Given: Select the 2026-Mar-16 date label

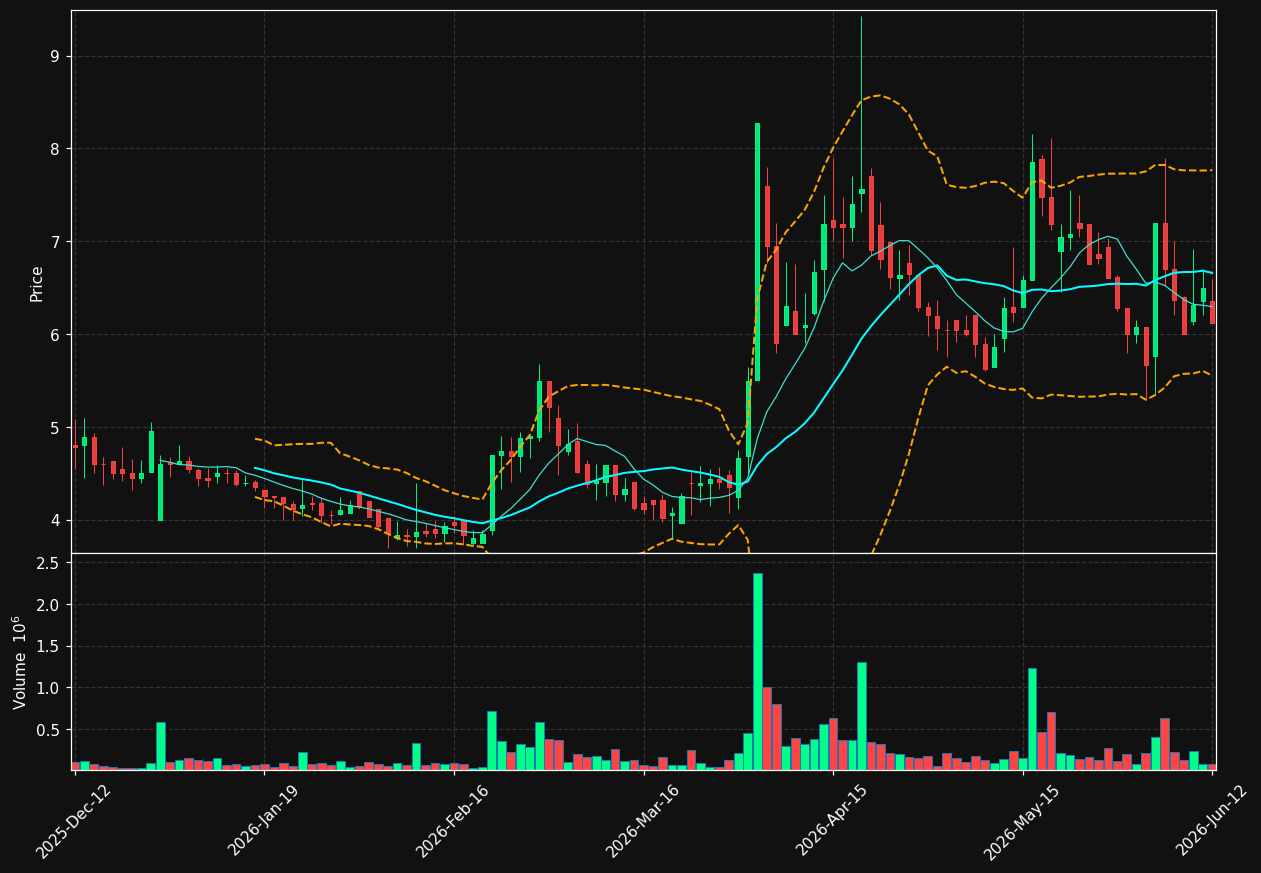Looking at the screenshot, I should point(643,820).
